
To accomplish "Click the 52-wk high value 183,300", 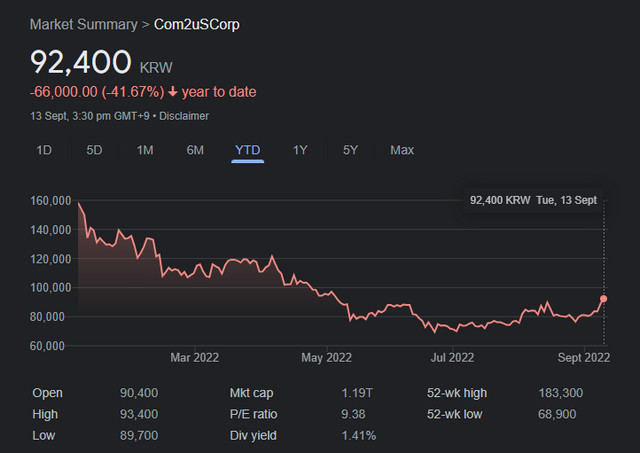I will [560, 393].
